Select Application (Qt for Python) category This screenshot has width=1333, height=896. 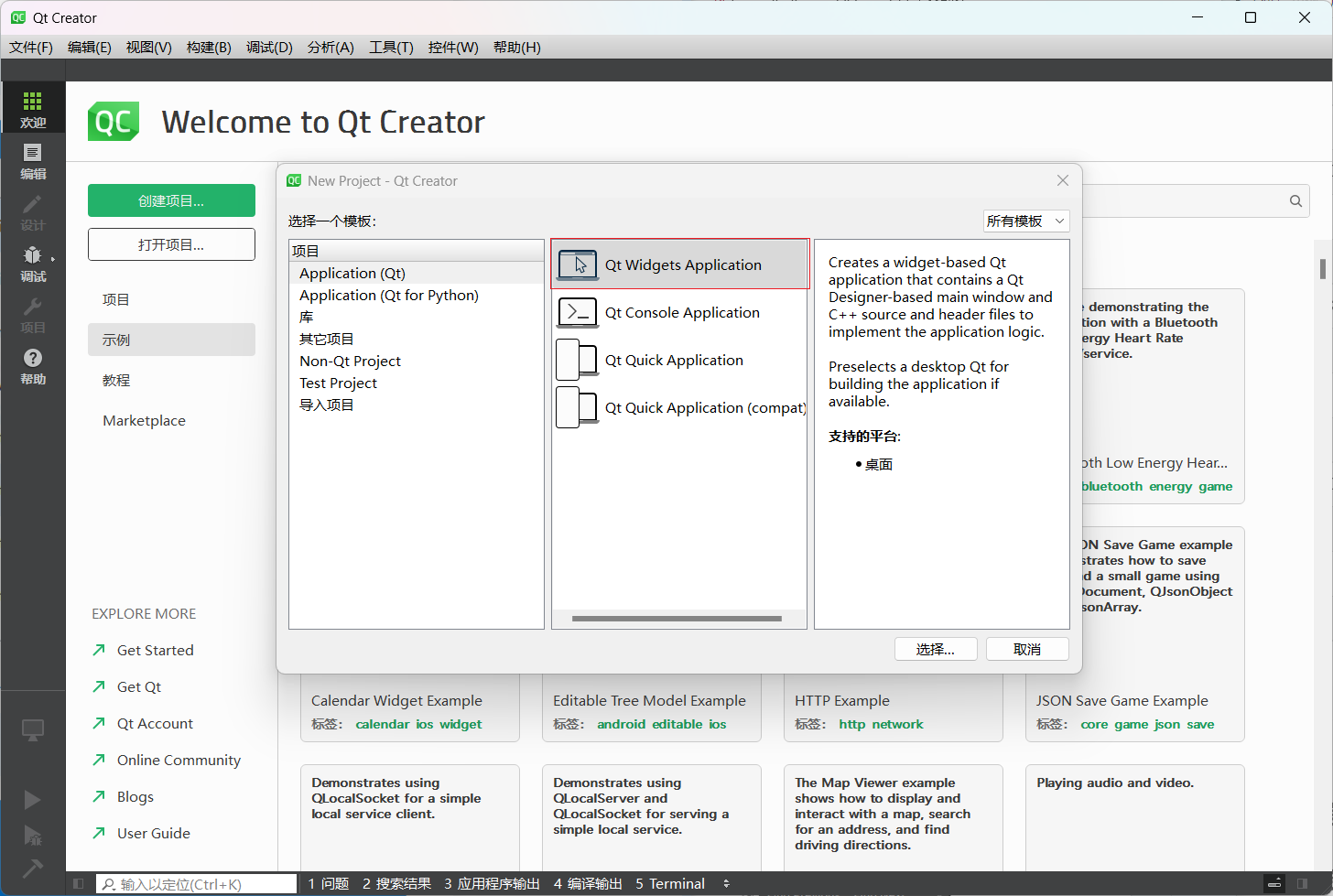(417, 295)
